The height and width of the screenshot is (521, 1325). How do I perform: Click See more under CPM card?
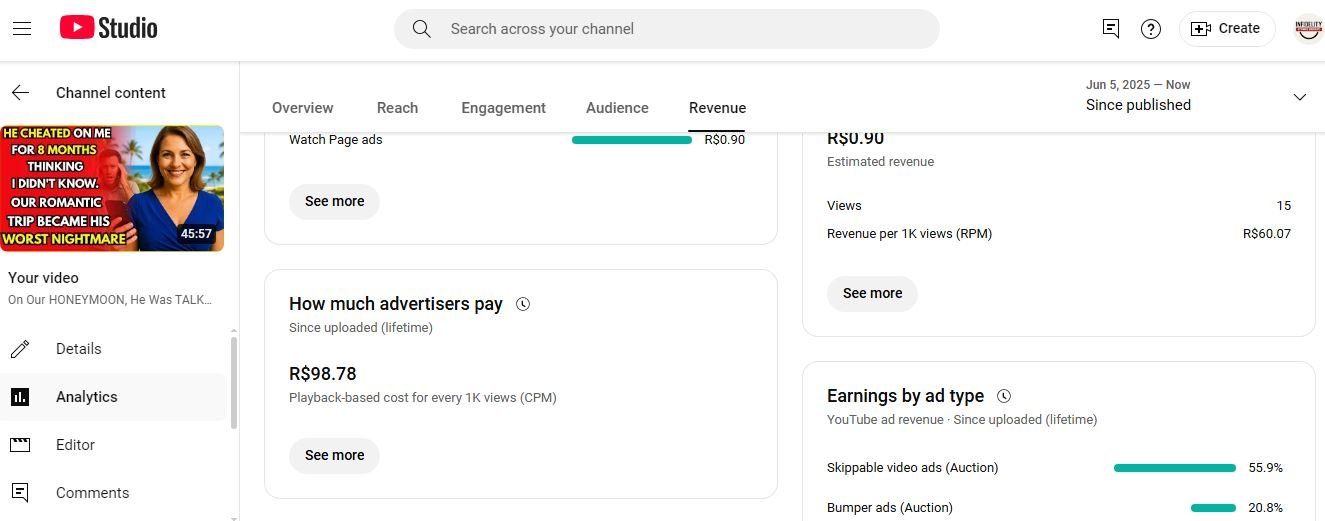(x=334, y=455)
